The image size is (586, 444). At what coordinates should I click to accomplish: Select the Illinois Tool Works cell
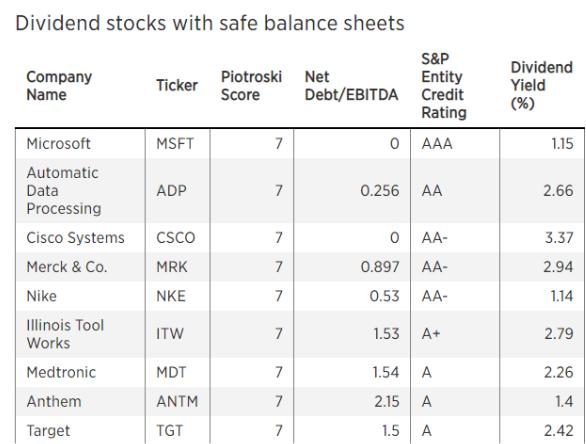(x=65, y=334)
